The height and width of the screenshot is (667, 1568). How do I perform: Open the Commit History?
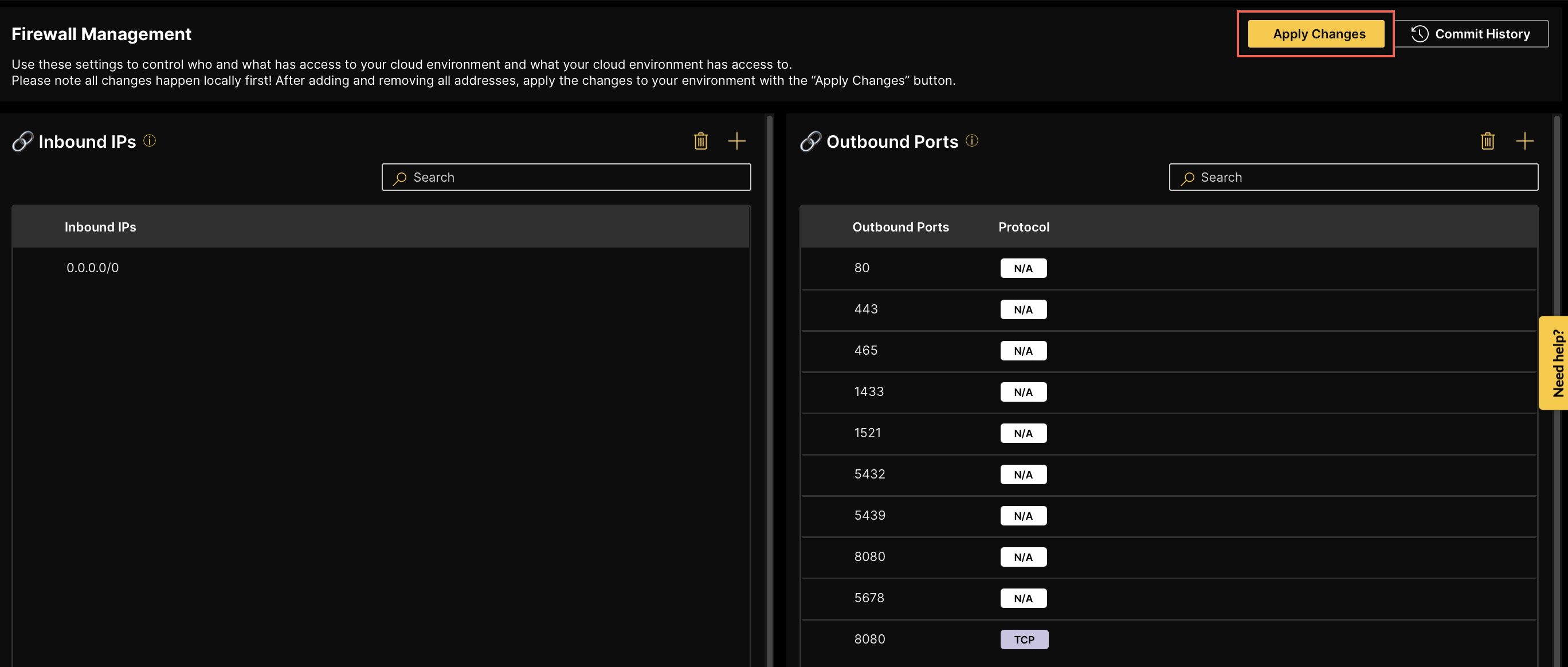1471,34
